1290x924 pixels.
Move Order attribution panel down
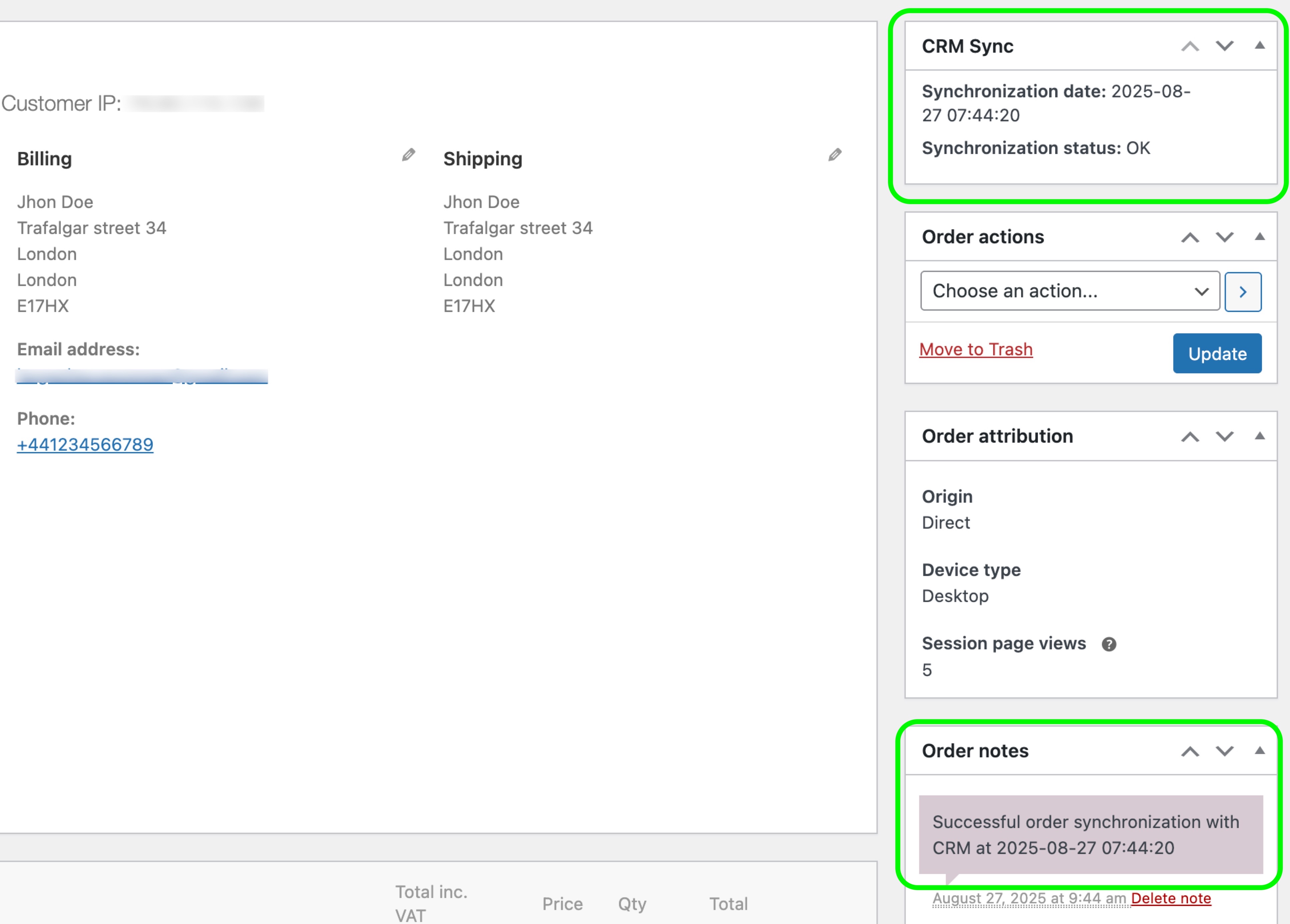click(x=1225, y=437)
